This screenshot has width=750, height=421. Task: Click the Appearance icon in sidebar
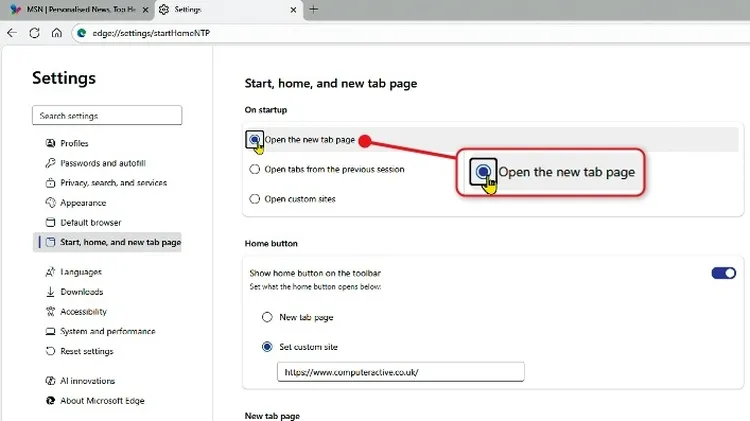(x=50, y=203)
